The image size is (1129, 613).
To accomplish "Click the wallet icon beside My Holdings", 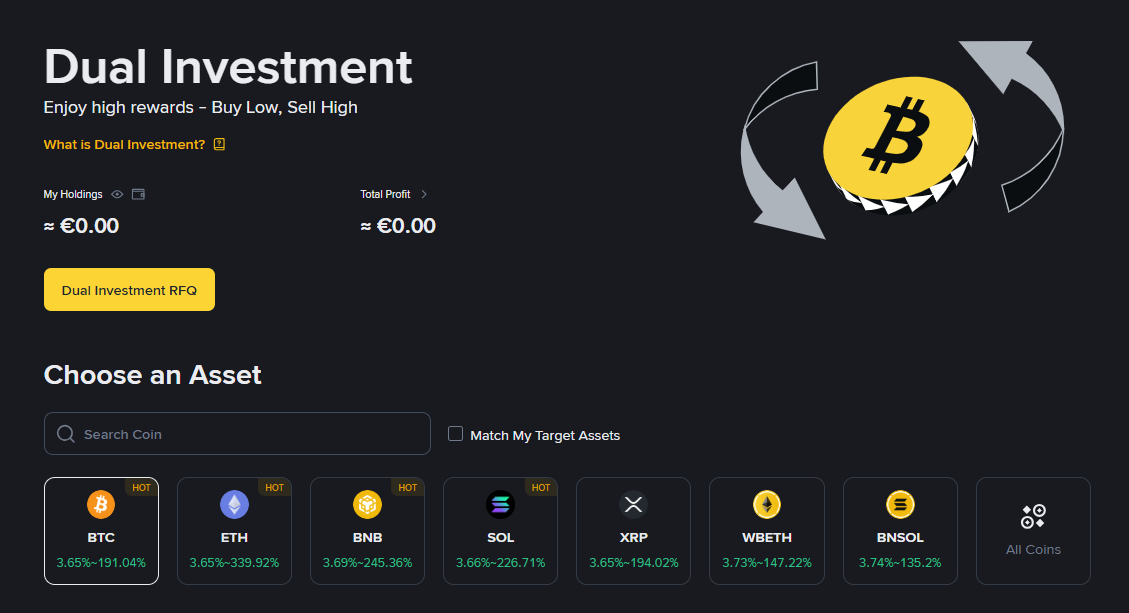I will [x=139, y=194].
